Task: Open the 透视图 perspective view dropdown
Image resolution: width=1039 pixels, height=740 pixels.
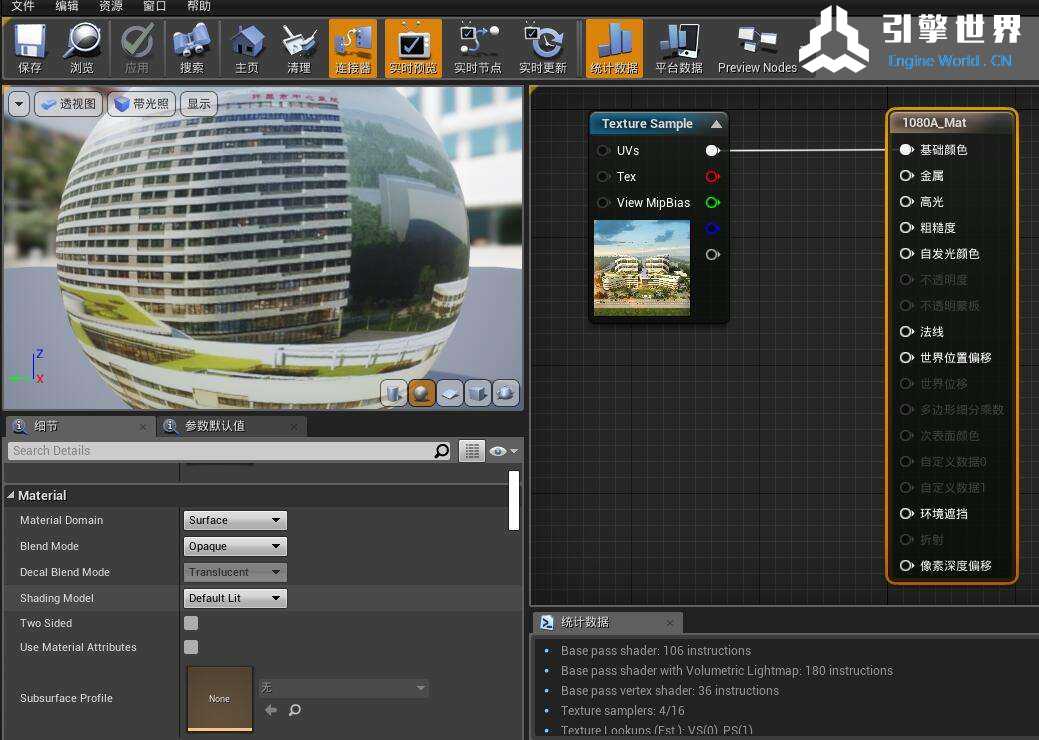Action: (69, 104)
